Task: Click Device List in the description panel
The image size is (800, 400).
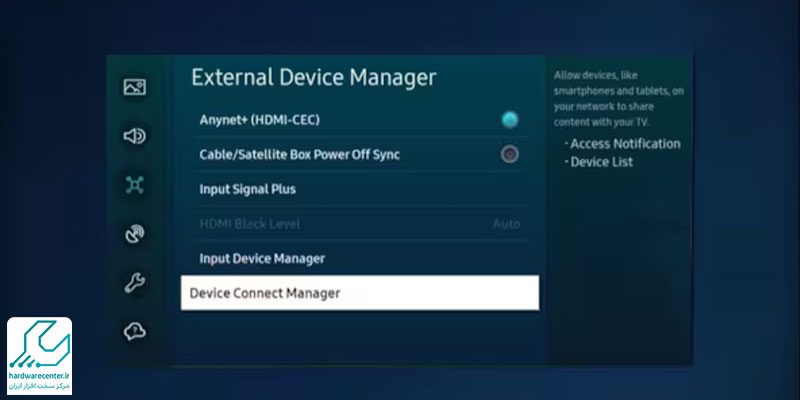Action: tap(601, 162)
